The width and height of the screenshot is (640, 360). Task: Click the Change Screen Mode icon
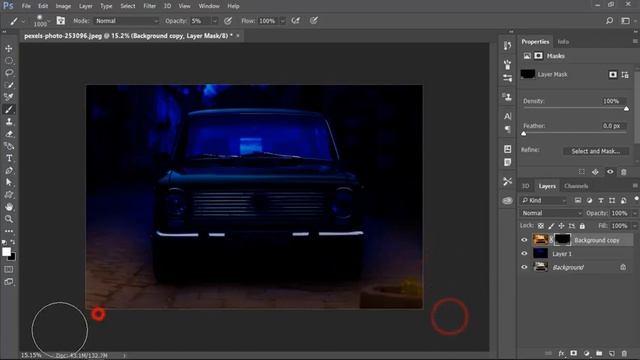tap(9, 282)
